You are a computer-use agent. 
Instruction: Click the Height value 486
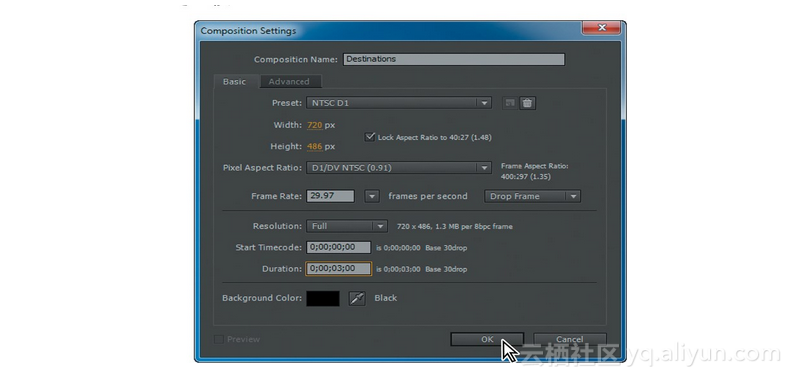tap(315, 147)
